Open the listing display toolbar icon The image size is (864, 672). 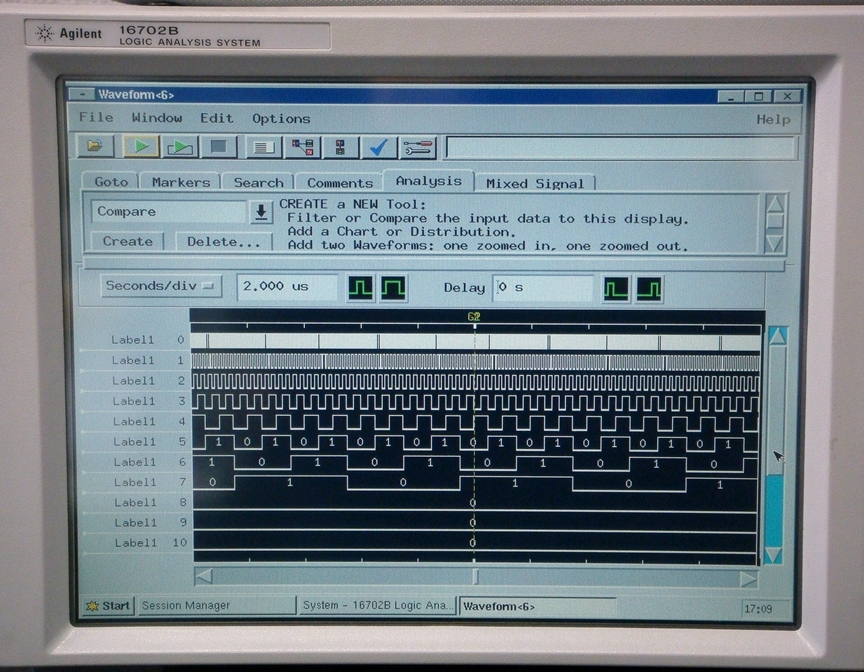pos(264,148)
